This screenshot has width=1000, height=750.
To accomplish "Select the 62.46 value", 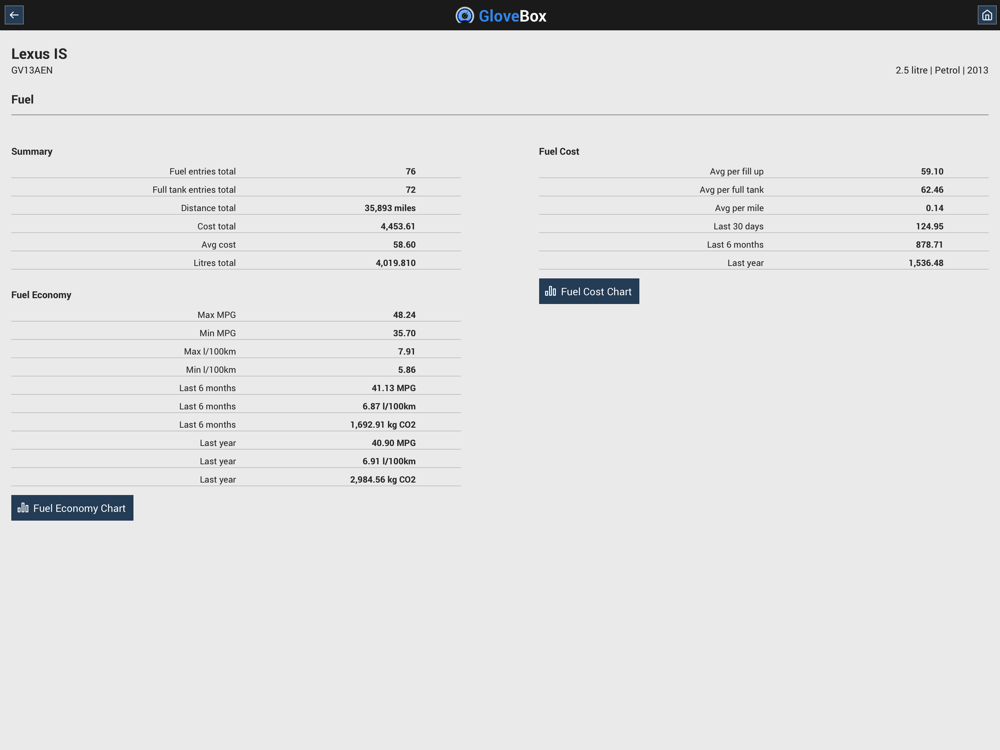I will (932, 189).
